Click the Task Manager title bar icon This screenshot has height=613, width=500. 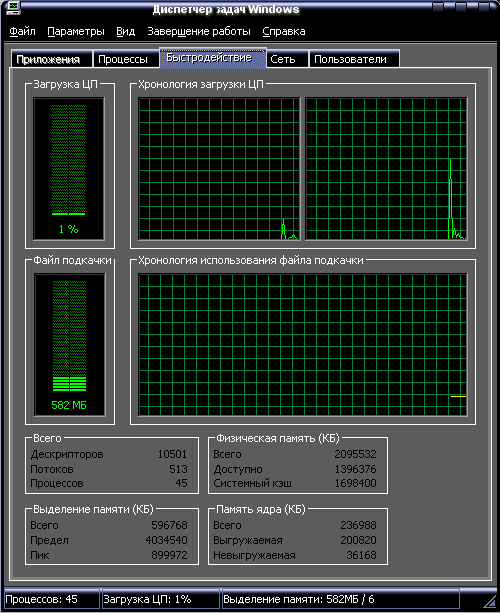(13, 8)
